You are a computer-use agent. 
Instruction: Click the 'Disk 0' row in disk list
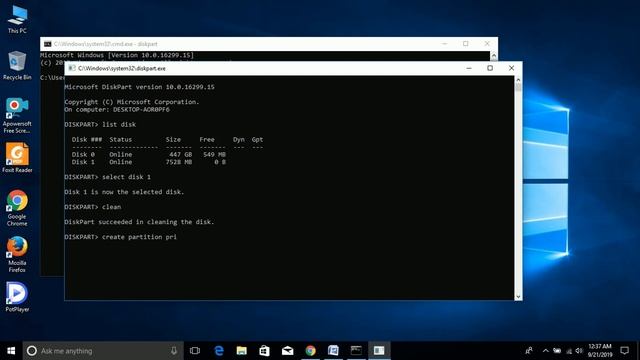(149, 155)
